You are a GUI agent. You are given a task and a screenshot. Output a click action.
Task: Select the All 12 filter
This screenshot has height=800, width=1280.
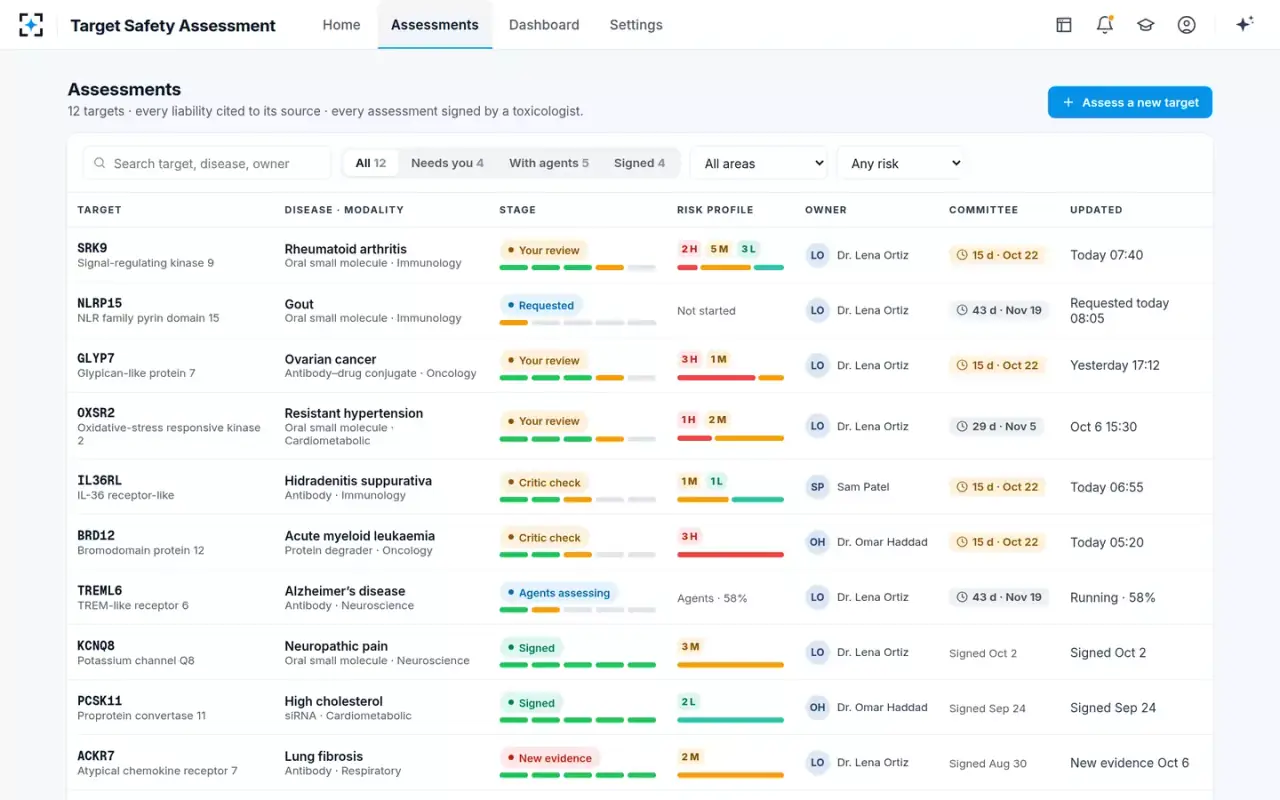371,163
